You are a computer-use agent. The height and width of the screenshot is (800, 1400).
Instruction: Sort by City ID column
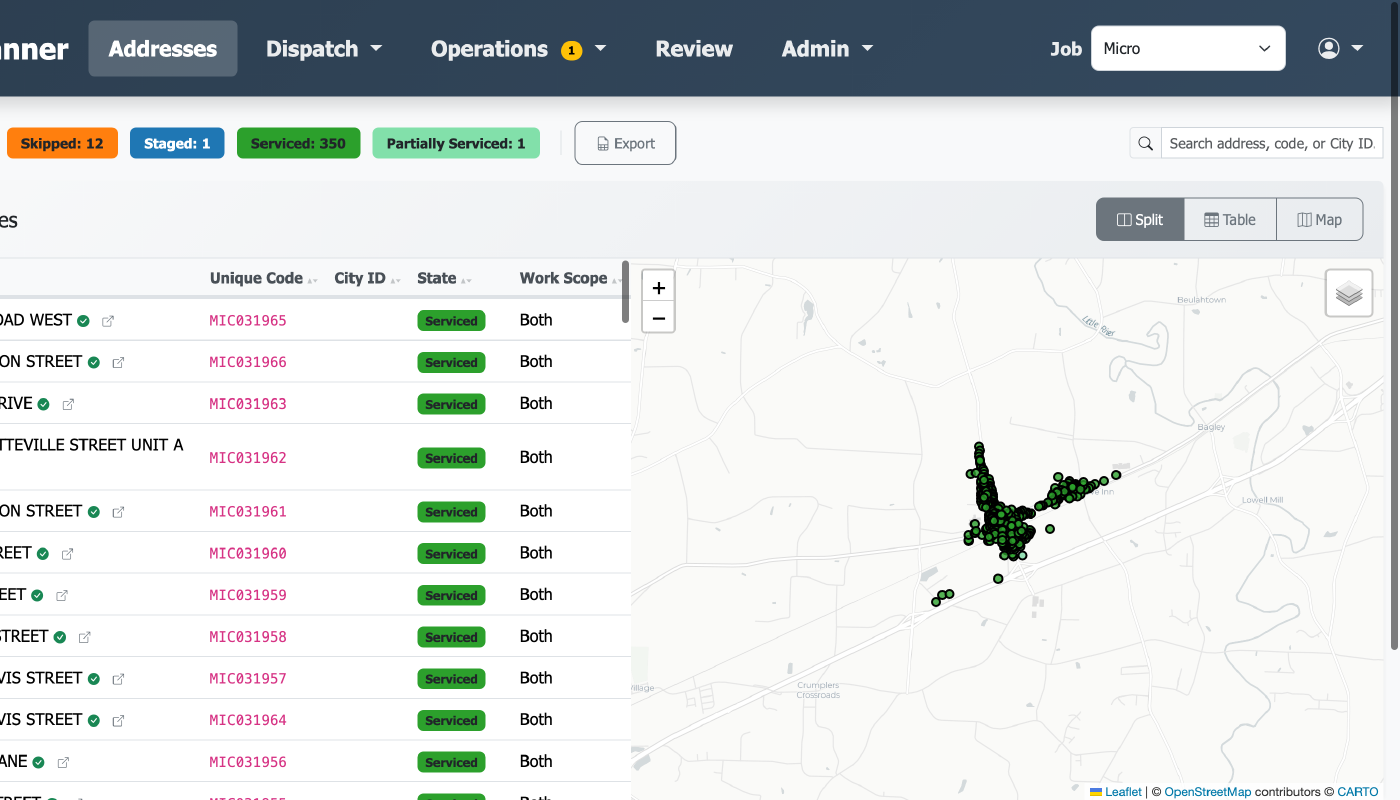pyautogui.click(x=367, y=279)
